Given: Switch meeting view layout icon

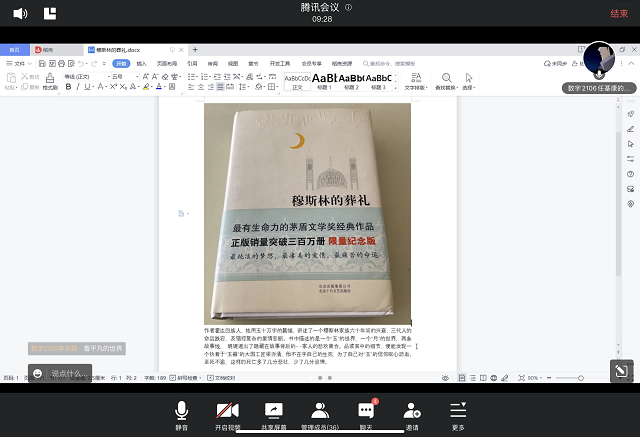Looking at the screenshot, I should click(50, 13).
